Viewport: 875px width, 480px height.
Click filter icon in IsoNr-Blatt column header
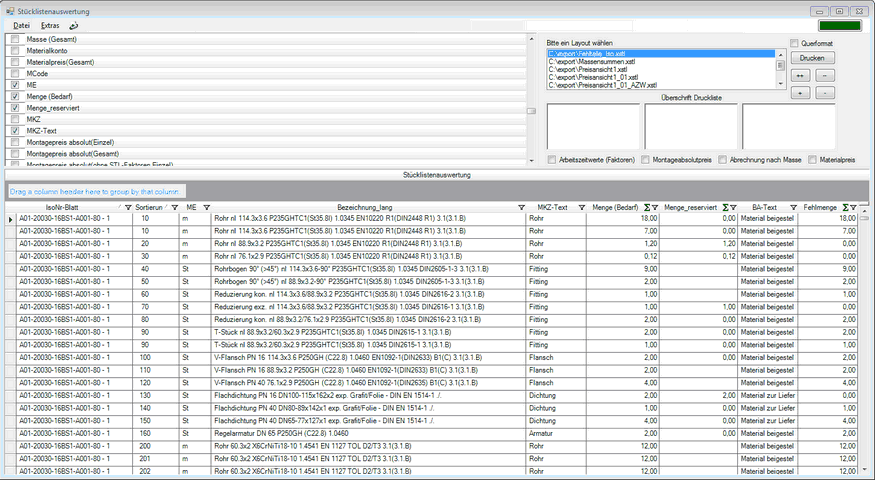coord(126,207)
